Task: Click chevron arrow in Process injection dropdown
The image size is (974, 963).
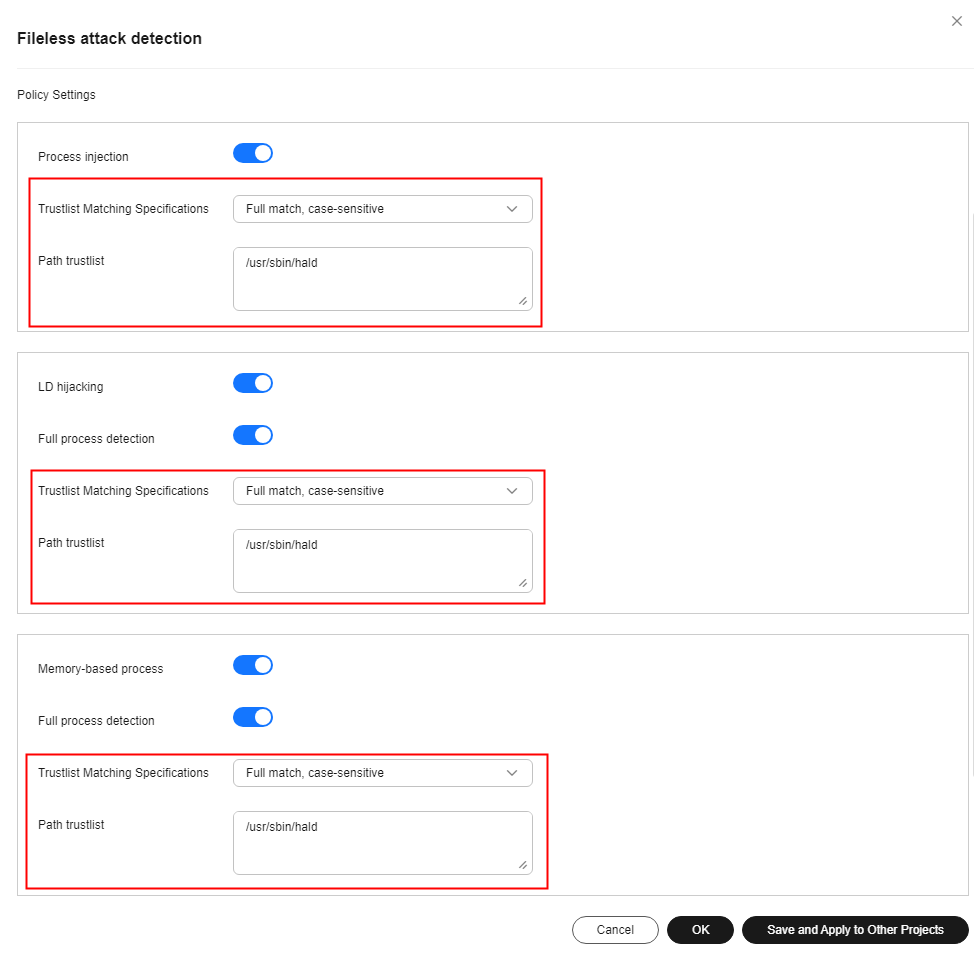Action: 512,209
